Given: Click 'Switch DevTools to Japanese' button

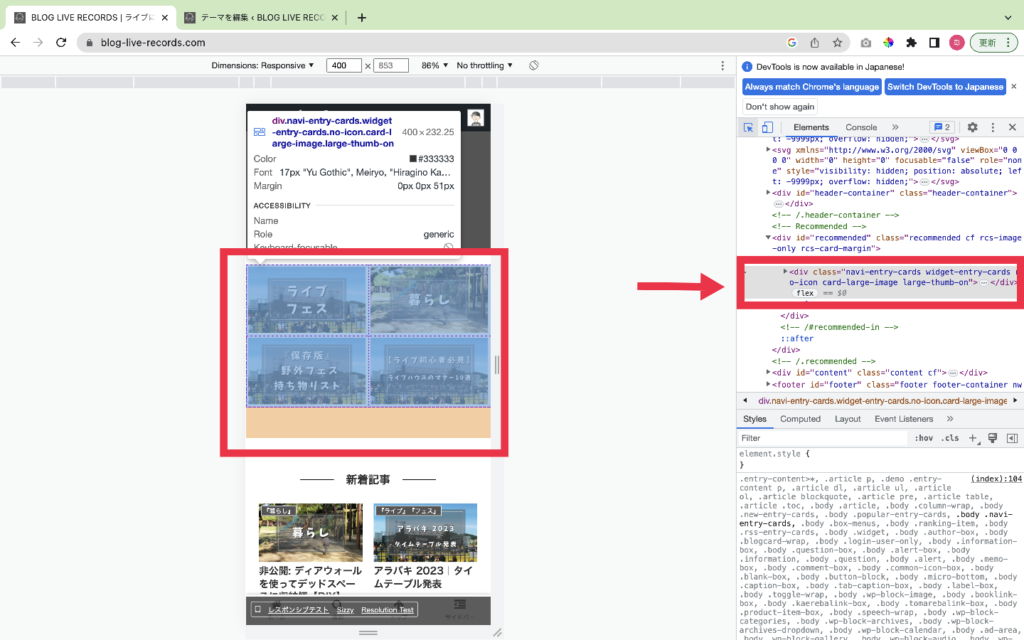Looking at the screenshot, I should click(x=945, y=87).
